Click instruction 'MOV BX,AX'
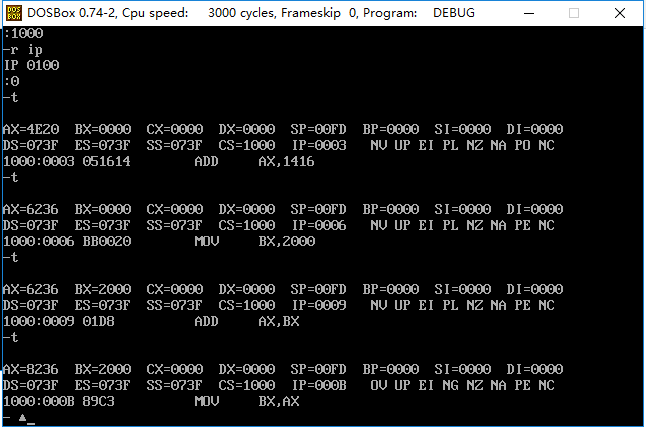Screen dimensions: 646x429 click(247, 401)
